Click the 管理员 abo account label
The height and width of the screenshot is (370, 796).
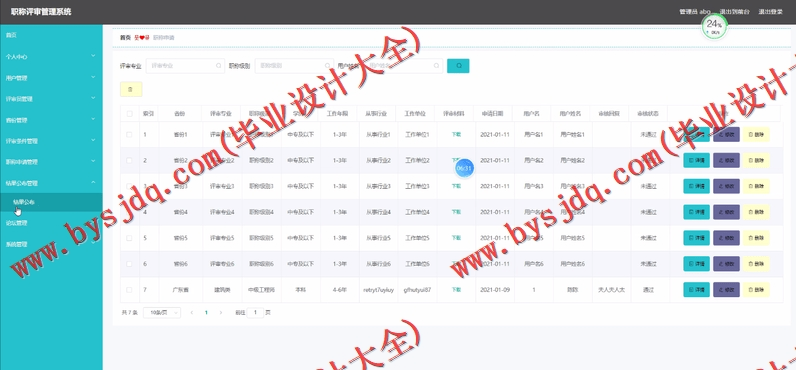coord(695,12)
